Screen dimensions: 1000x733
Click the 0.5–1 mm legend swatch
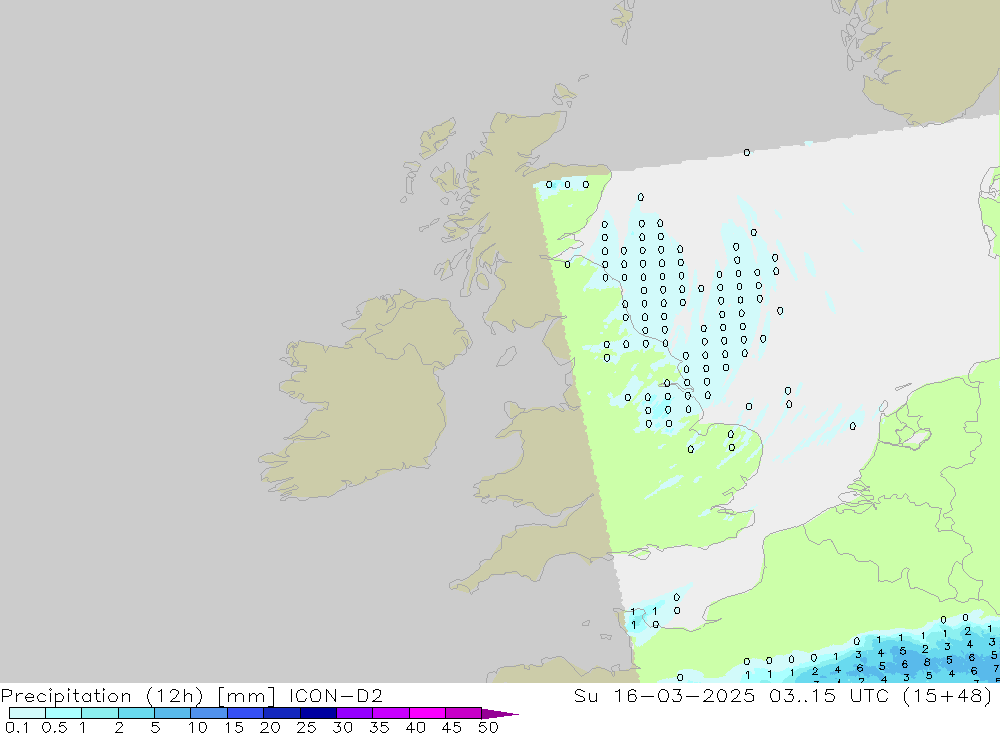click(x=64, y=713)
